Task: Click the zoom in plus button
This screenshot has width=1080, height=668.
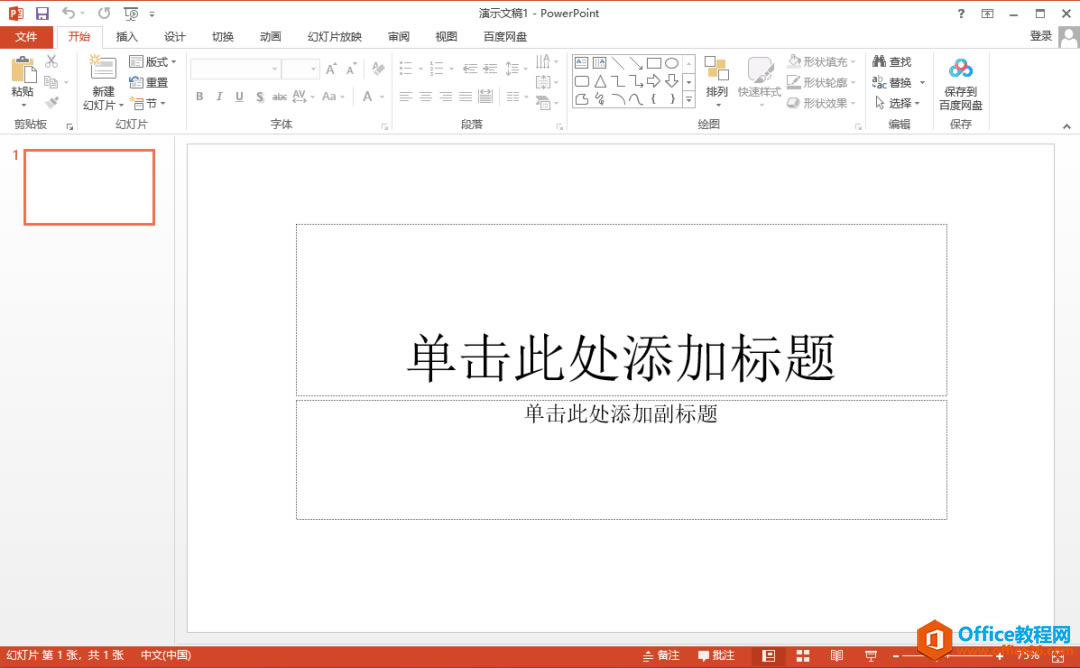Action: (x=999, y=656)
